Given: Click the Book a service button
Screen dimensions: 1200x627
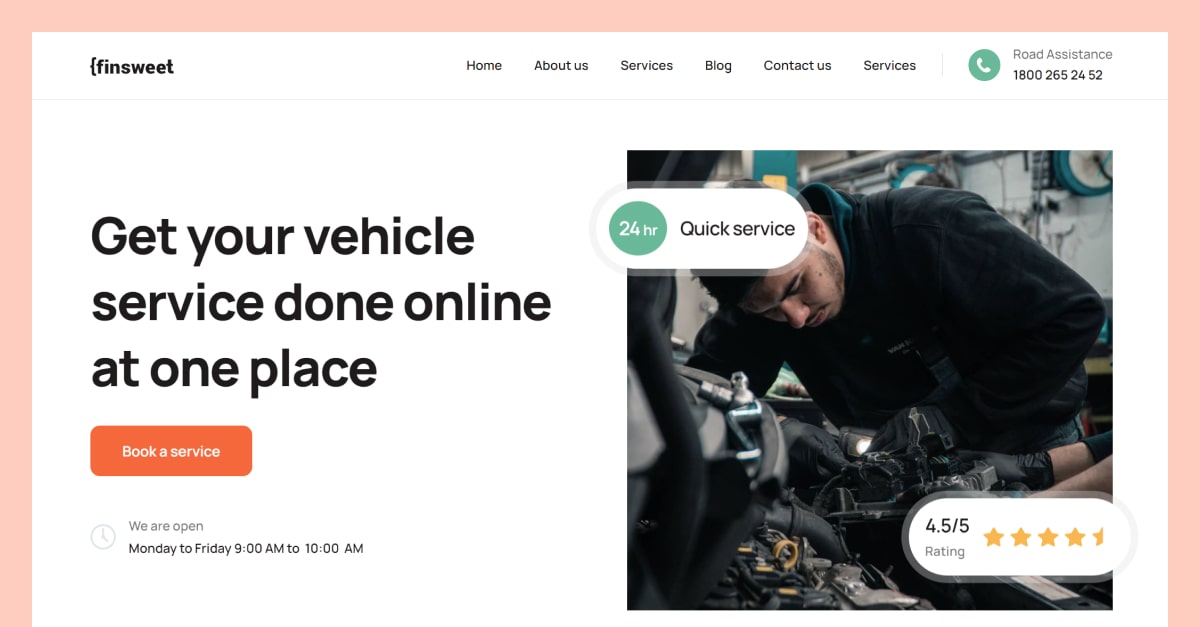Looking at the screenshot, I should 171,451.
